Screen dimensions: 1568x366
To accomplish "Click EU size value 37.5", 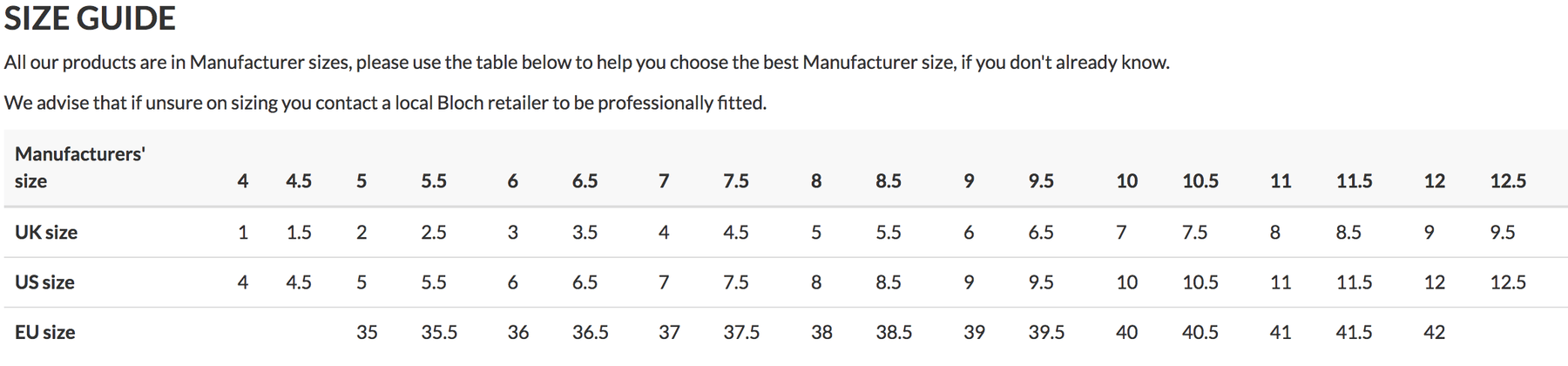I will coord(741,332).
